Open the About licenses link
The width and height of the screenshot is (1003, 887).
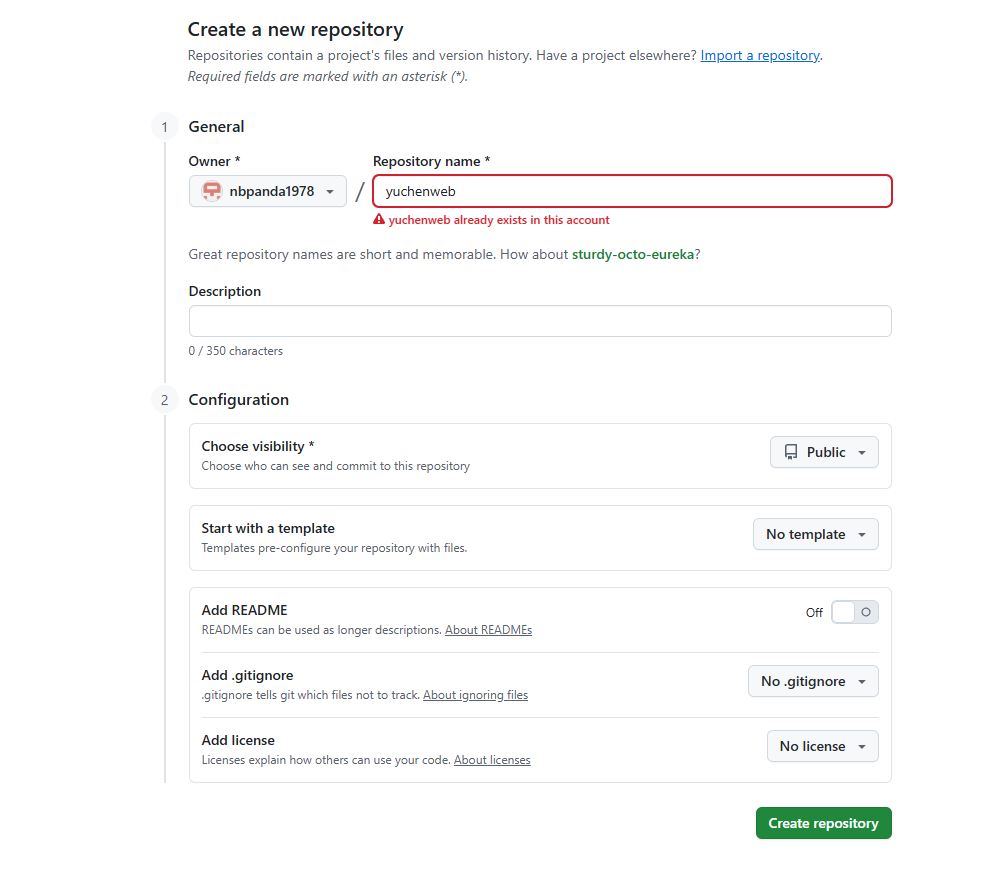pos(492,760)
